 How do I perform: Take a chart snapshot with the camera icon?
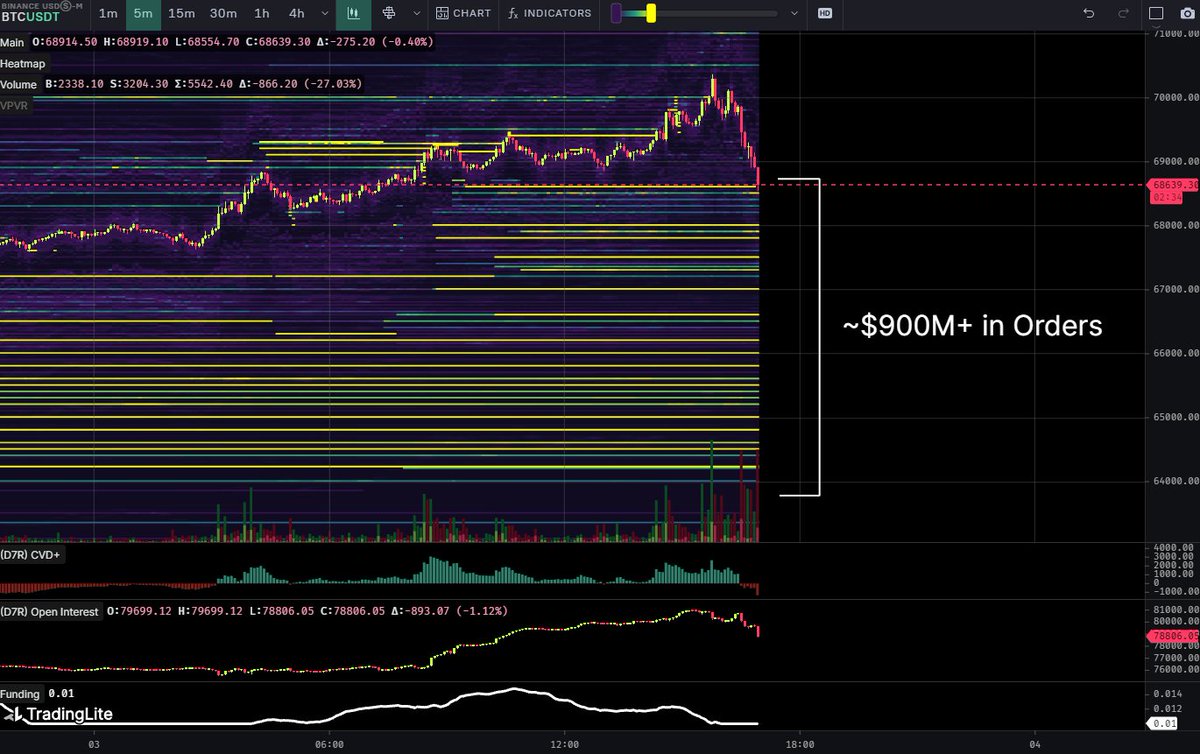coord(1186,12)
